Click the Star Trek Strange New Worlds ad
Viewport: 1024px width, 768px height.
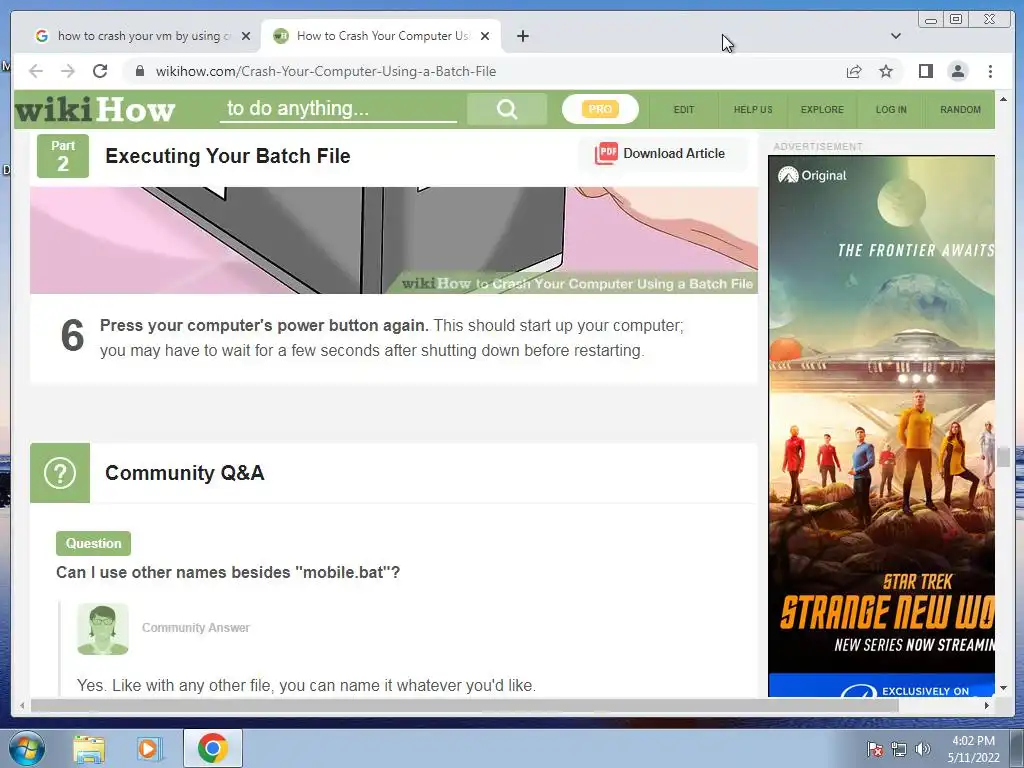coord(882,424)
